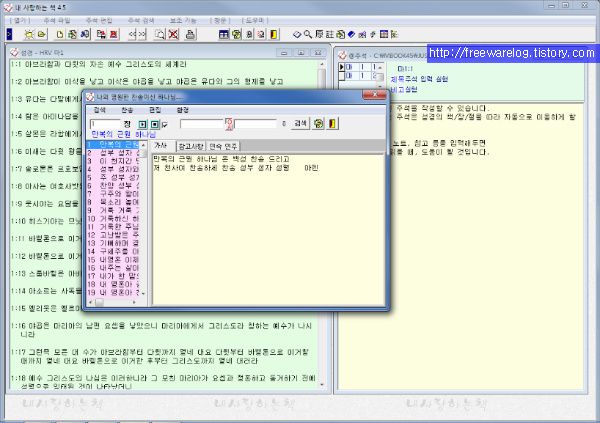Click the hymn list scroll down arrow
This screenshot has width=600, height=423.
click(x=143, y=293)
